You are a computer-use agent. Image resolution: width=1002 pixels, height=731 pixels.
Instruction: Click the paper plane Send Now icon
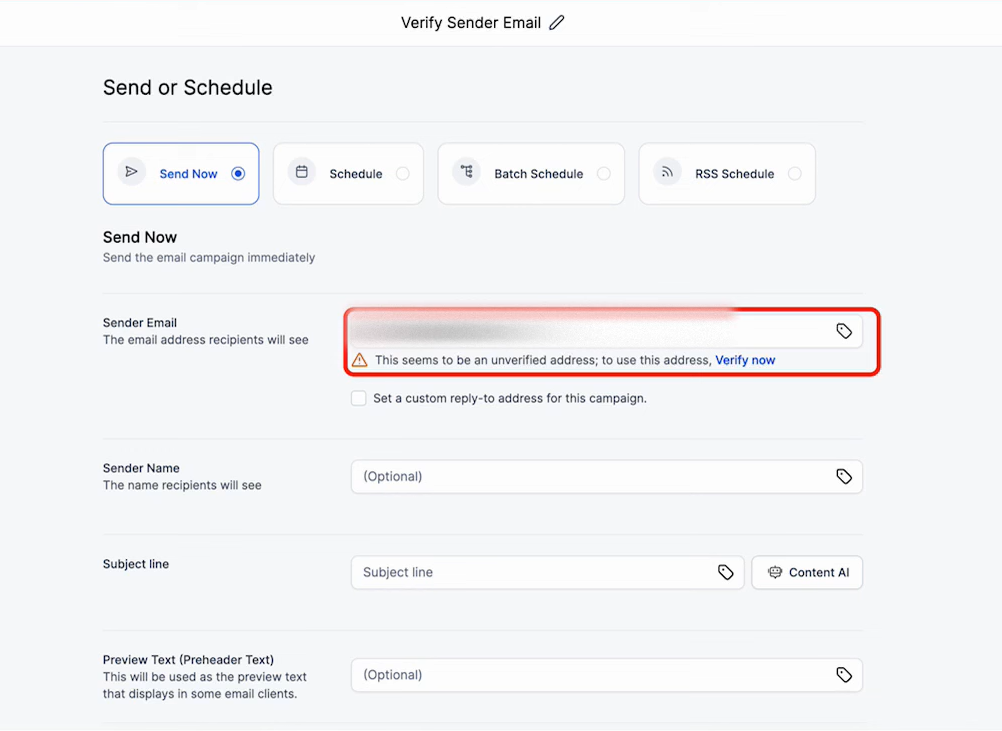click(131, 172)
